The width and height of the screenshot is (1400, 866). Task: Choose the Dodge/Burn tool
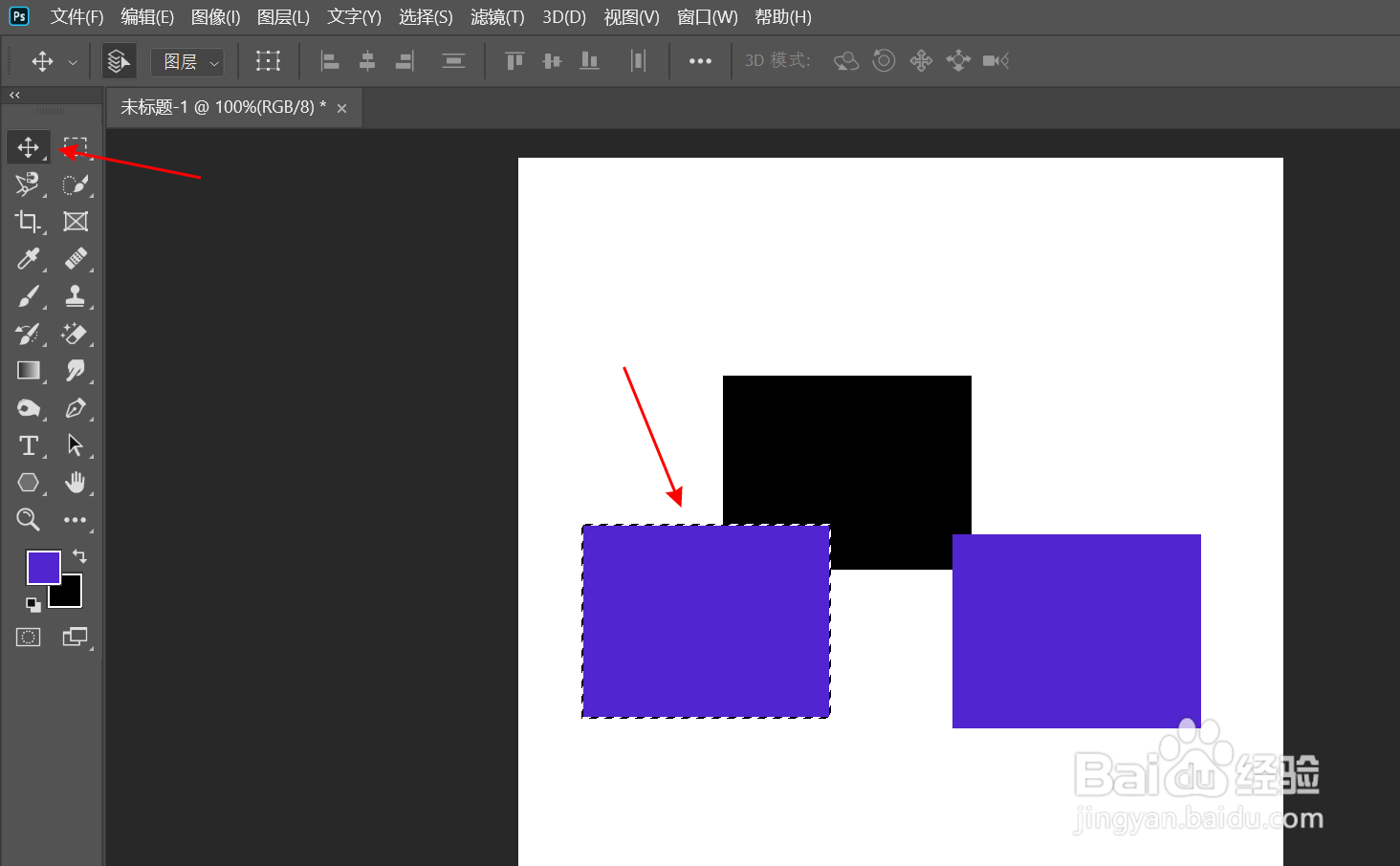pyautogui.click(x=29, y=408)
